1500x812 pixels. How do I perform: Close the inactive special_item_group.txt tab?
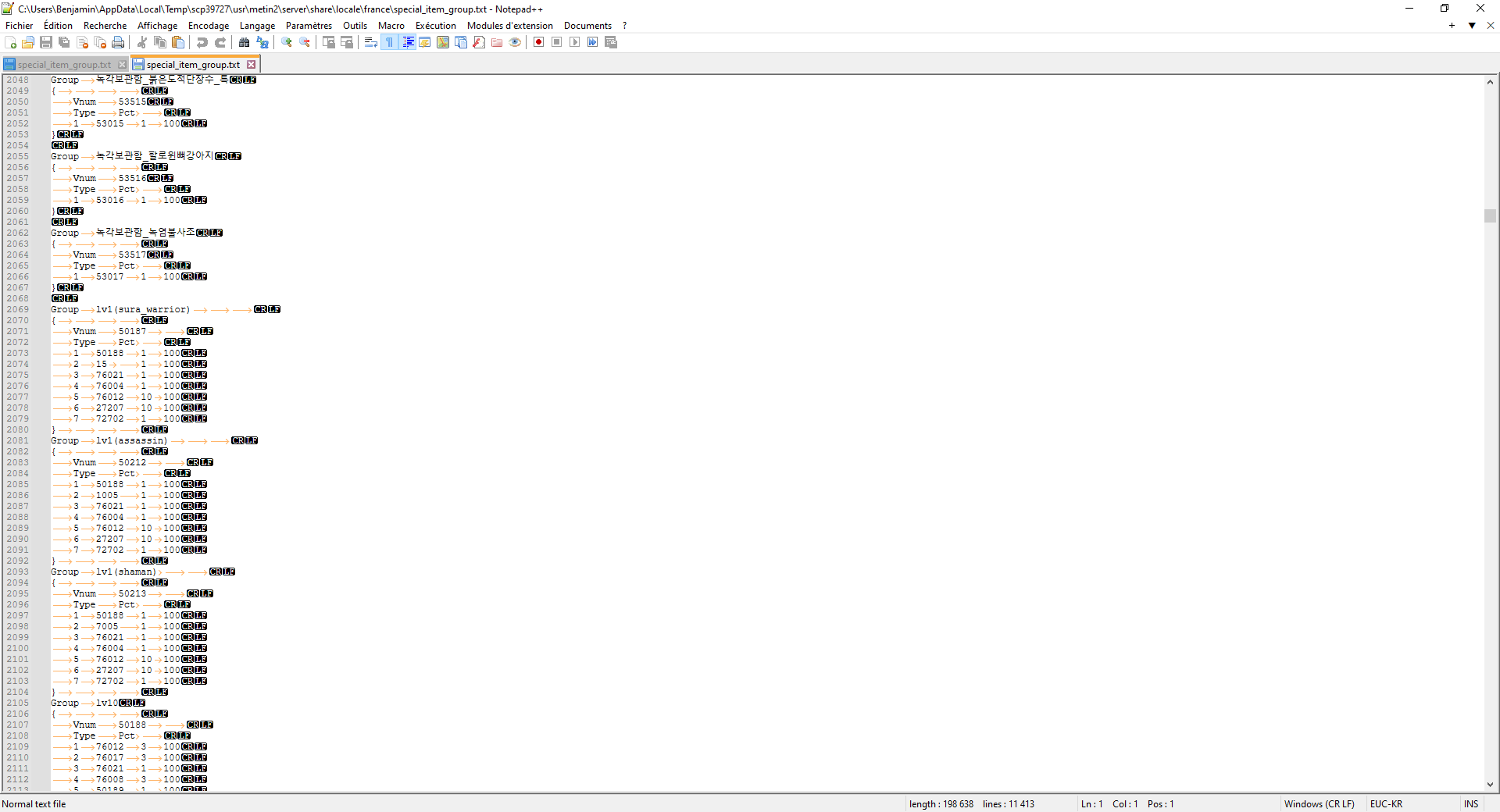122,65
